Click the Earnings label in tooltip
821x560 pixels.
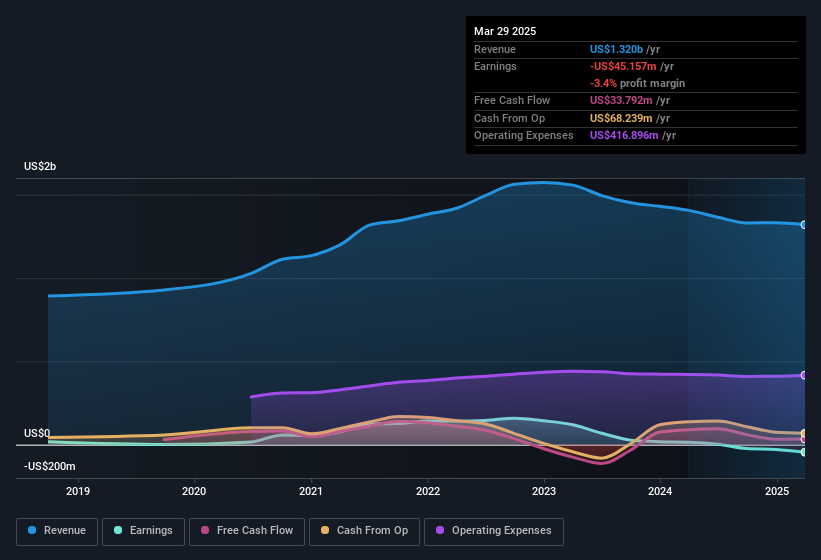[x=495, y=66]
